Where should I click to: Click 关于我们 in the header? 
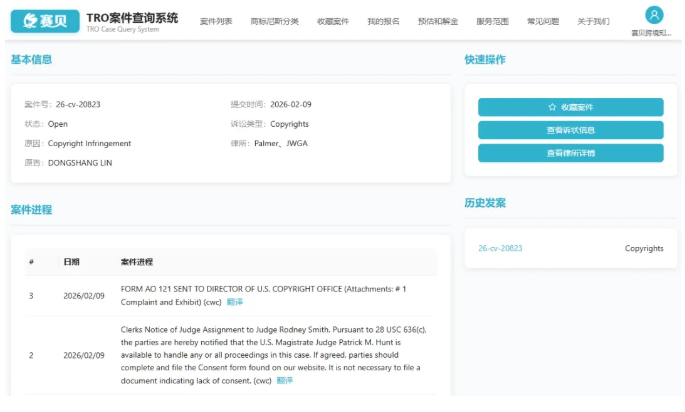[x=593, y=21]
